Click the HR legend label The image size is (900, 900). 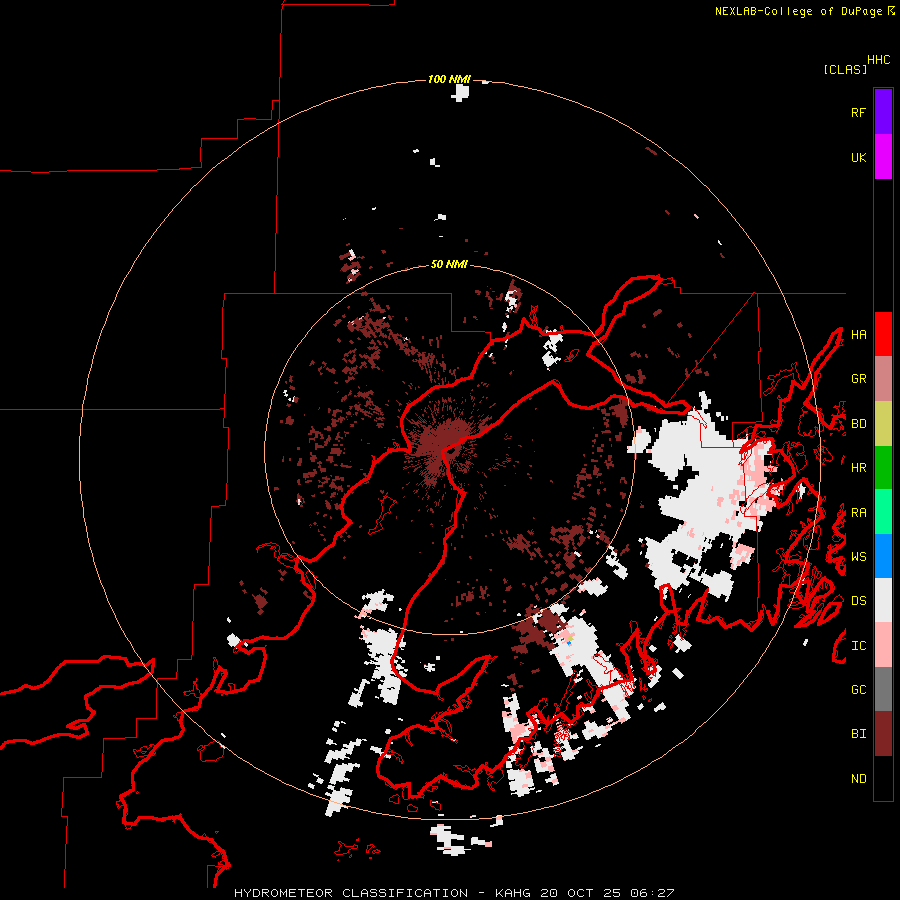pos(858,468)
